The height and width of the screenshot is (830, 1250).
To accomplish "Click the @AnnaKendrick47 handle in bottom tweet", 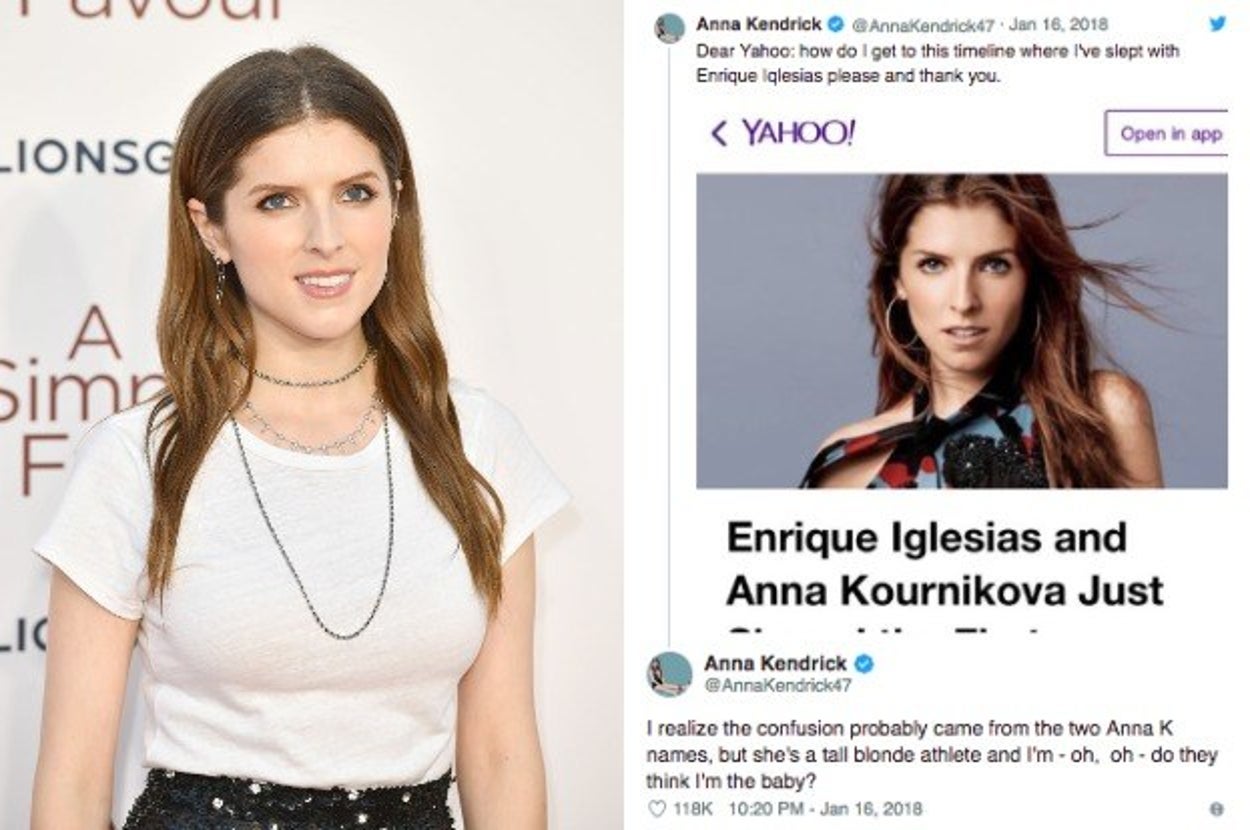I will pos(777,685).
